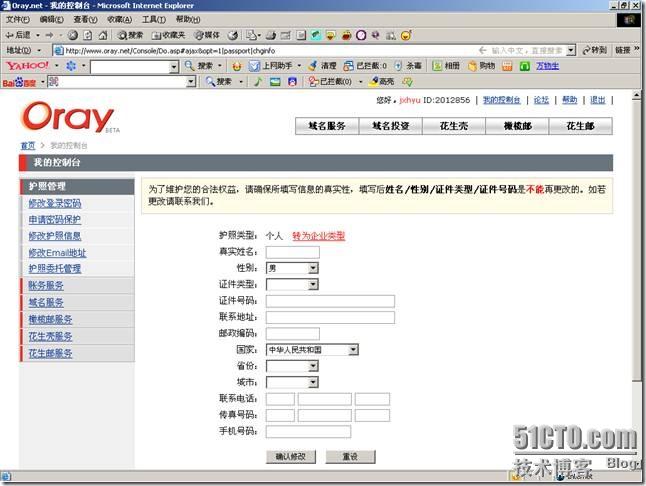Open the 证件类型 ID type dropdown
This screenshot has width=646, height=486.
(x=313, y=285)
